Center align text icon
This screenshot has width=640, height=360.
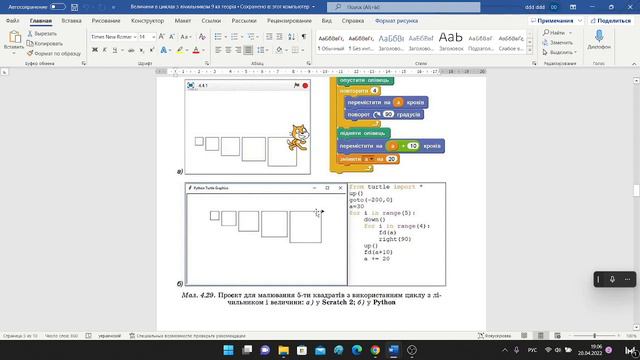[228, 50]
